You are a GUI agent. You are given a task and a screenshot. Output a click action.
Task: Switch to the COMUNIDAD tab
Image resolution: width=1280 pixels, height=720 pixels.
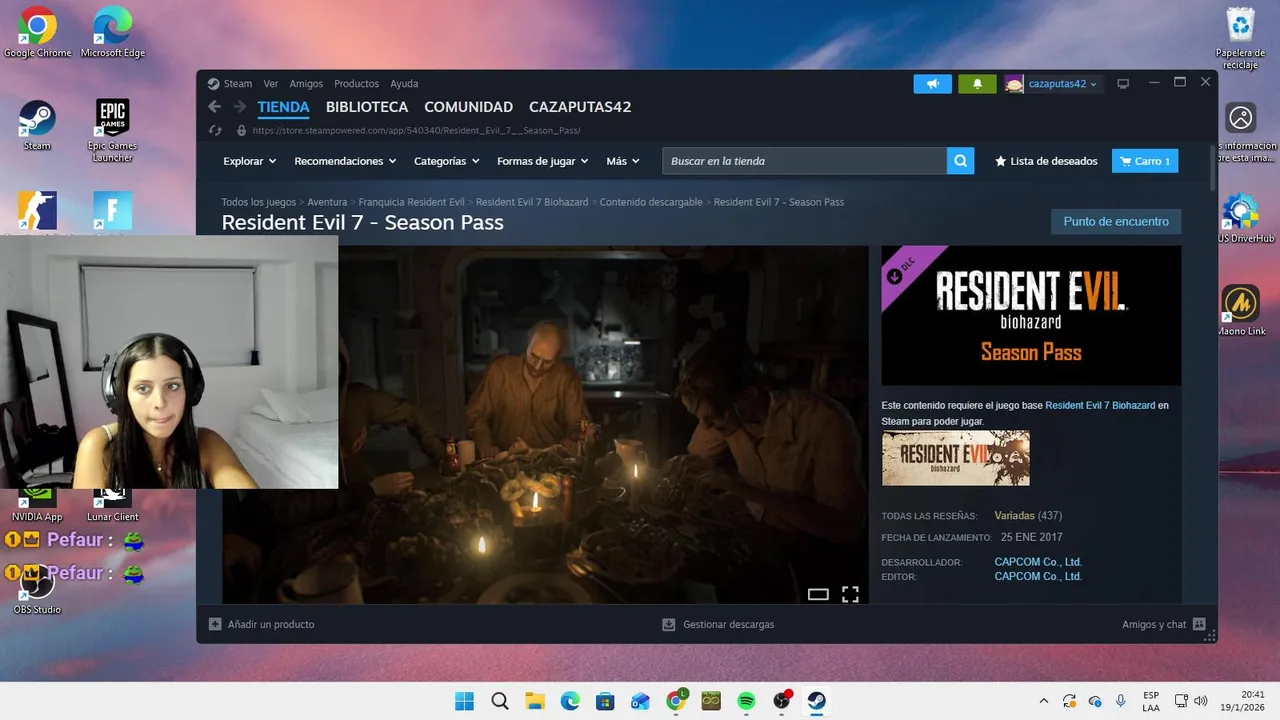click(x=468, y=107)
